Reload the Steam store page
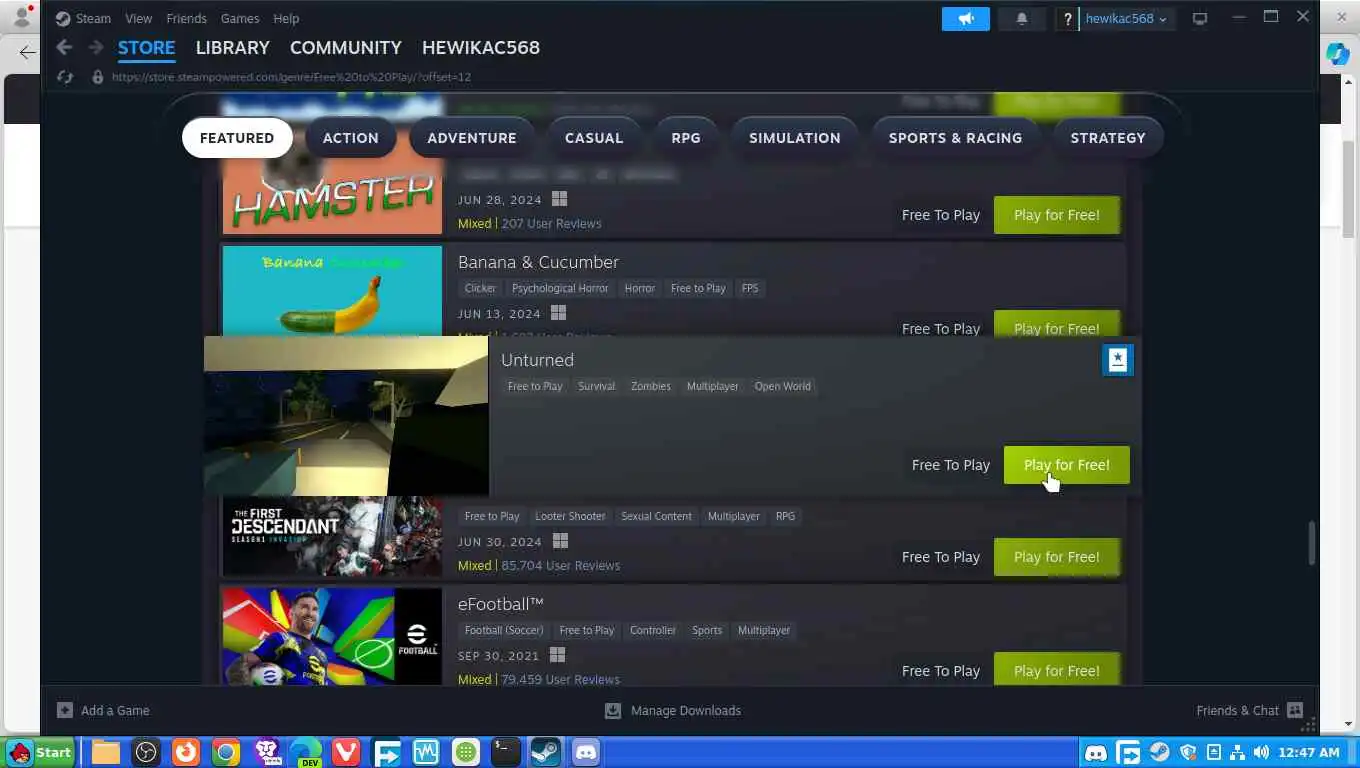The height and width of the screenshot is (768, 1360). point(65,76)
